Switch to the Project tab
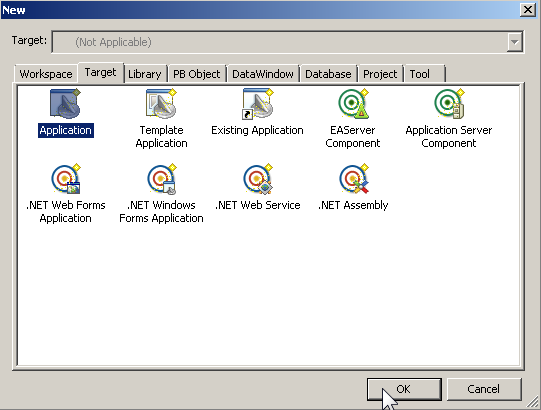 (380, 74)
